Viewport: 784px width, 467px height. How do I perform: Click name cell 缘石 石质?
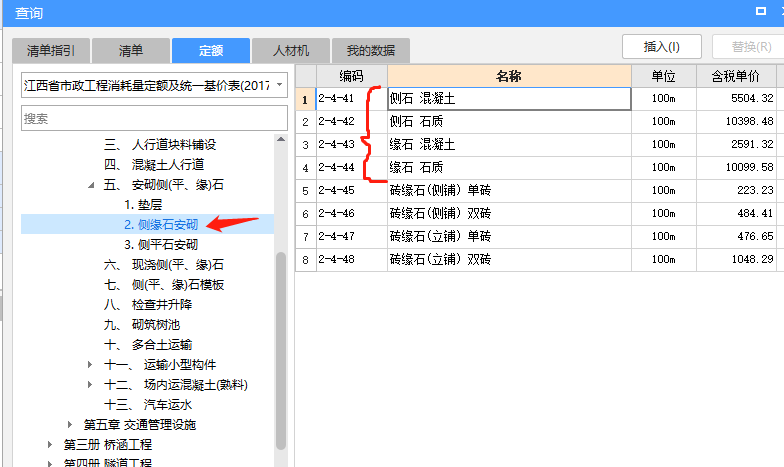pos(509,168)
